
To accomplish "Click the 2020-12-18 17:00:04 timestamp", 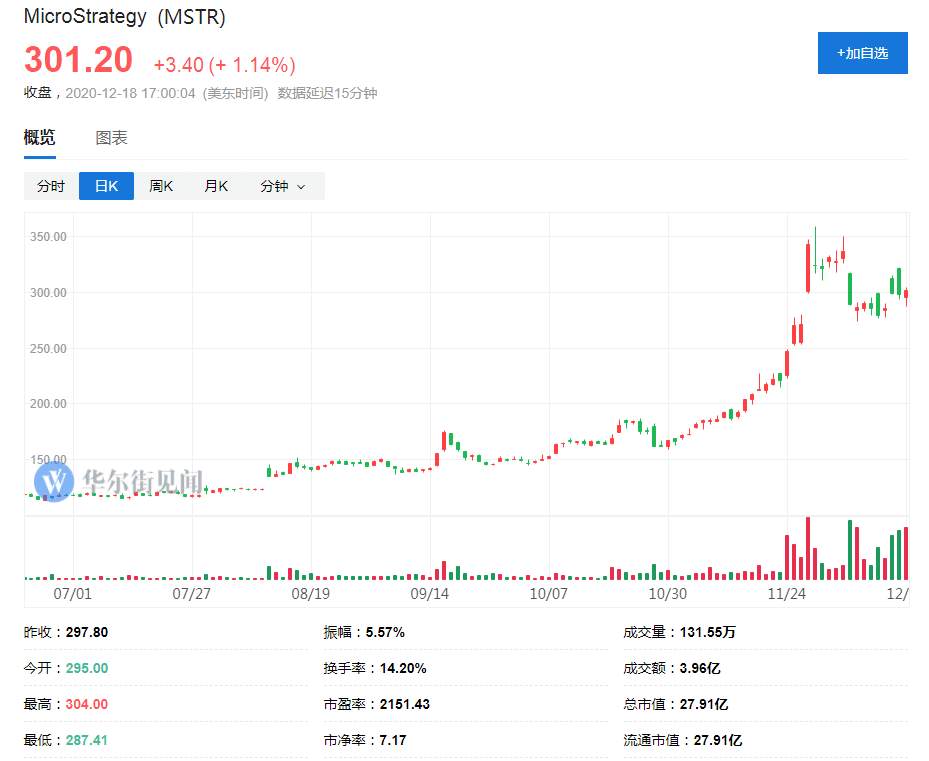I will coord(130,93).
